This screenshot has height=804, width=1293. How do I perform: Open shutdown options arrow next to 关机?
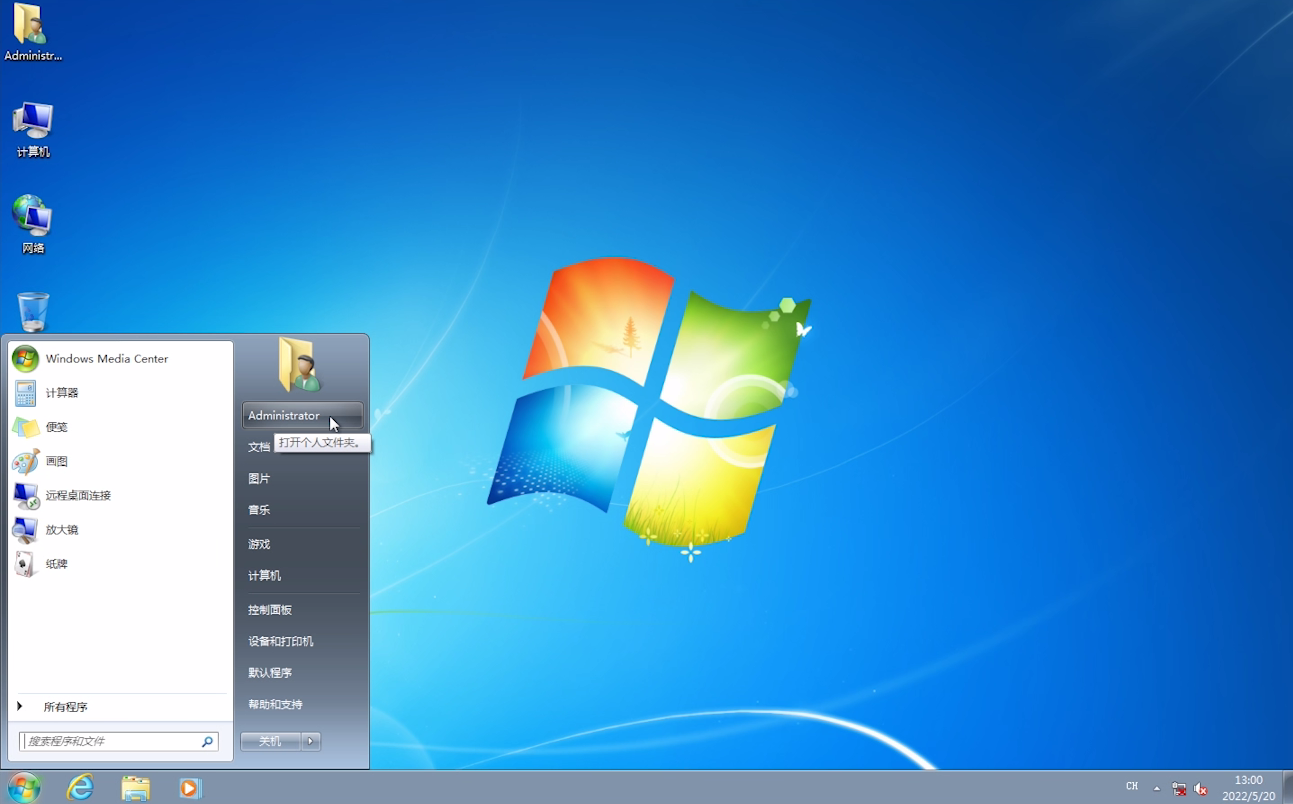(x=311, y=741)
